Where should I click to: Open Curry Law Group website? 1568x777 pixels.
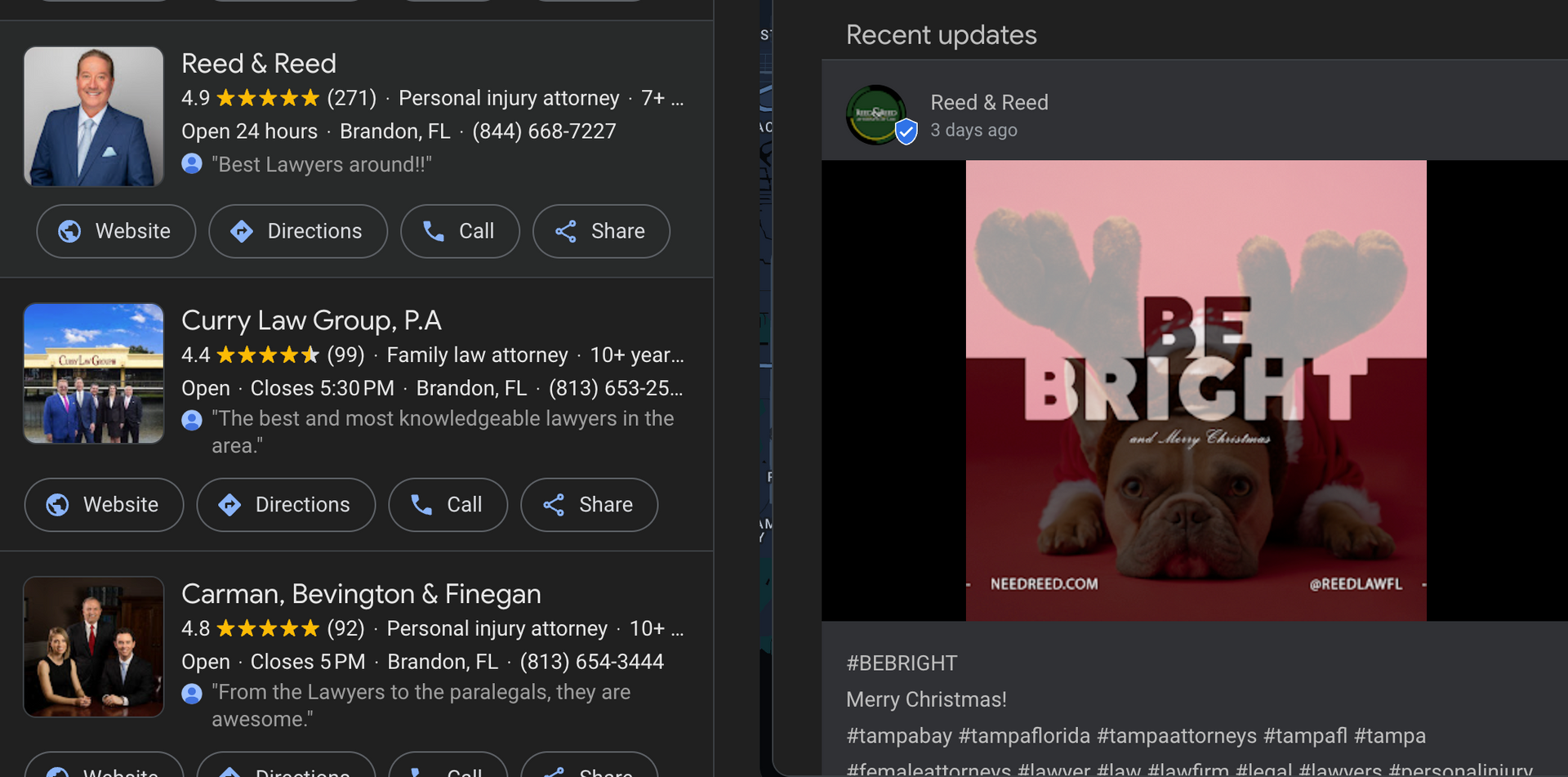pos(104,505)
